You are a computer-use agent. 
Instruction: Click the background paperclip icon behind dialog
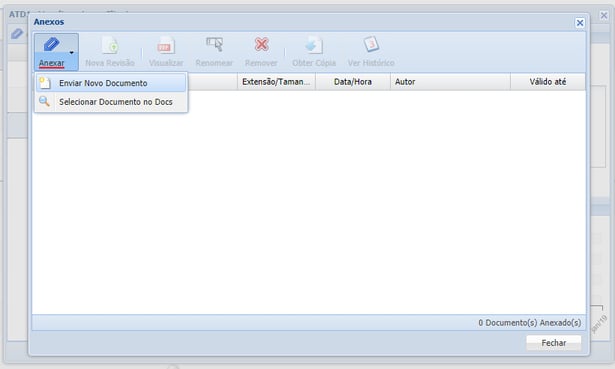(17, 34)
